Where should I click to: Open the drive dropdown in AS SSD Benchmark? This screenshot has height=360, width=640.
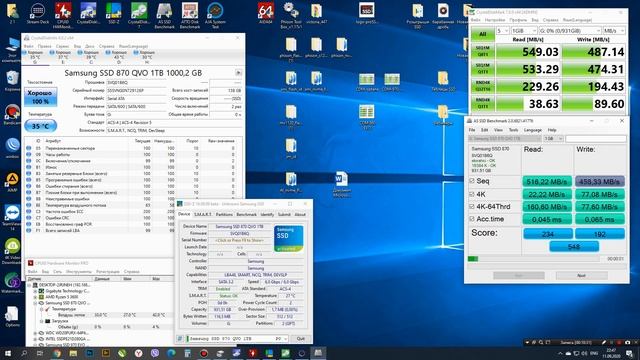504,139
